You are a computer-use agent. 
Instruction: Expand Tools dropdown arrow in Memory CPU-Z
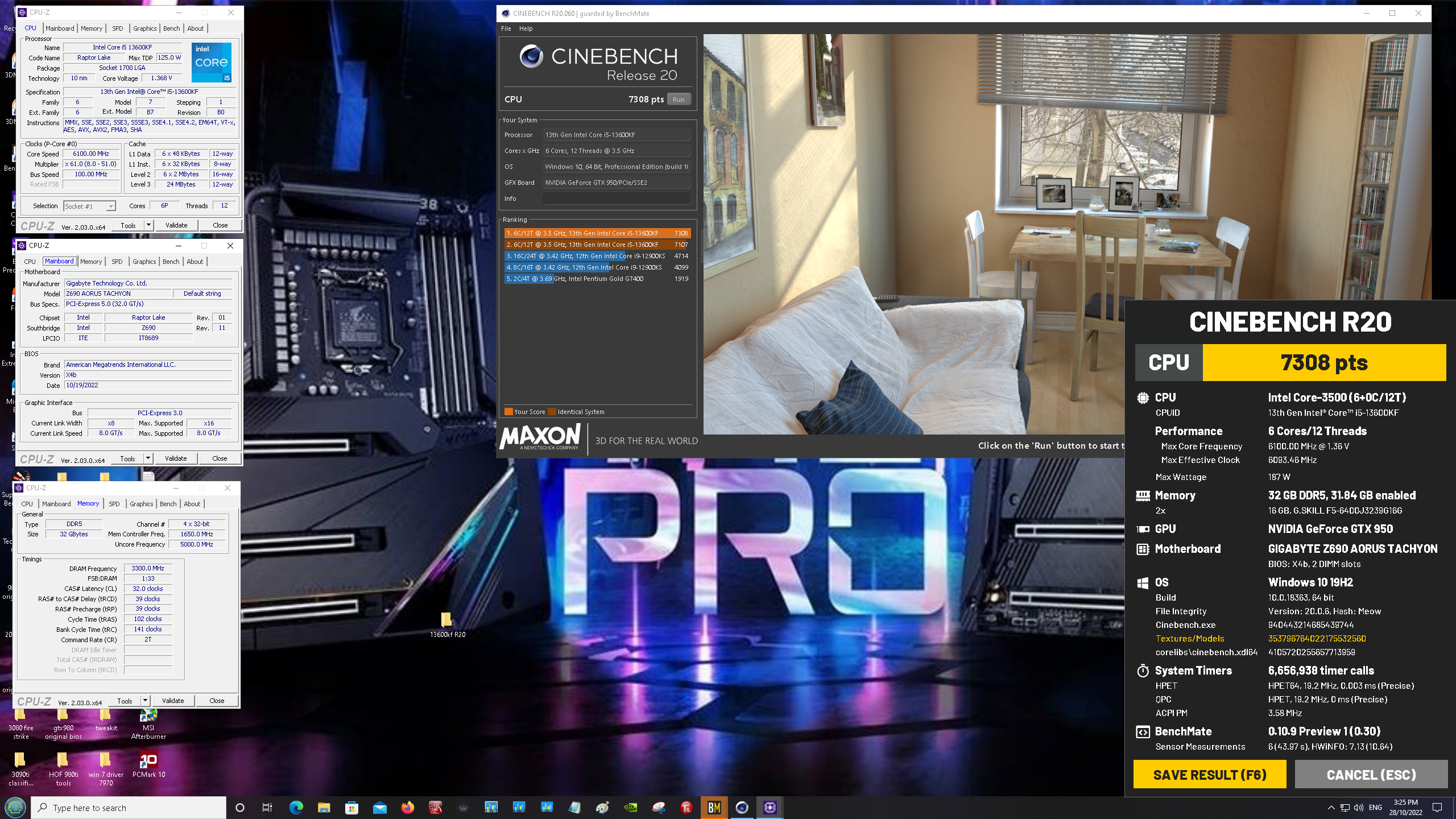tap(145, 701)
